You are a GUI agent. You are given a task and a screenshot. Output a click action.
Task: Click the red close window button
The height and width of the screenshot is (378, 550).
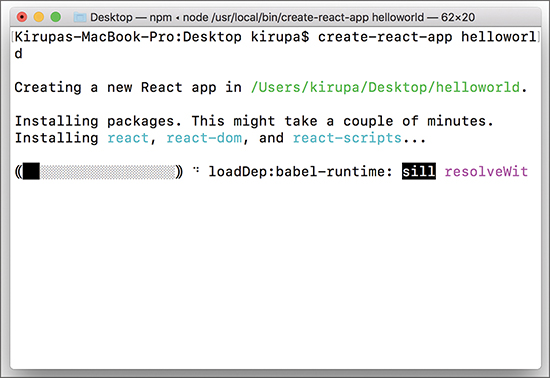[22, 17]
